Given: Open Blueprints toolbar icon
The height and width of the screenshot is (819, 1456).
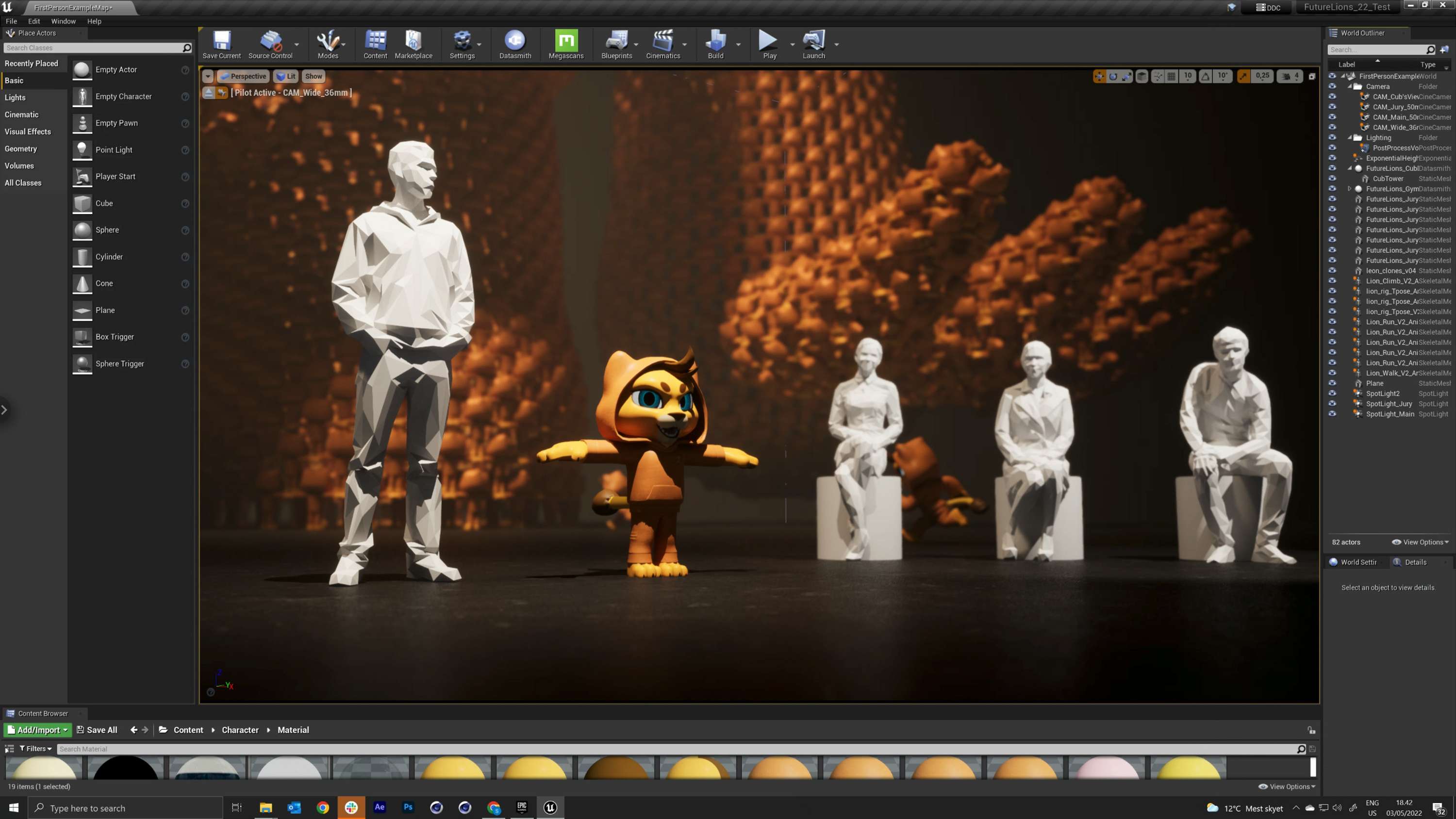Looking at the screenshot, I should pyautogui.click(x=617, y=44).
